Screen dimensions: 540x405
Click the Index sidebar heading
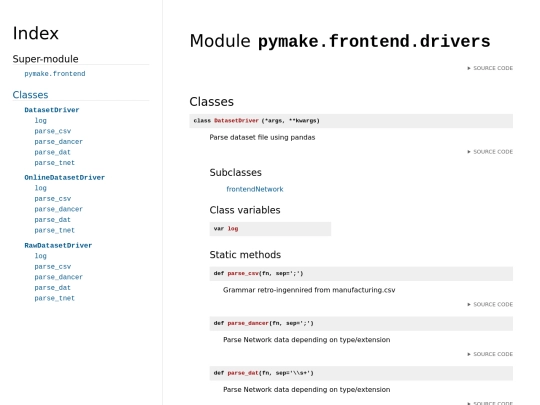click(x=35, y=33)
